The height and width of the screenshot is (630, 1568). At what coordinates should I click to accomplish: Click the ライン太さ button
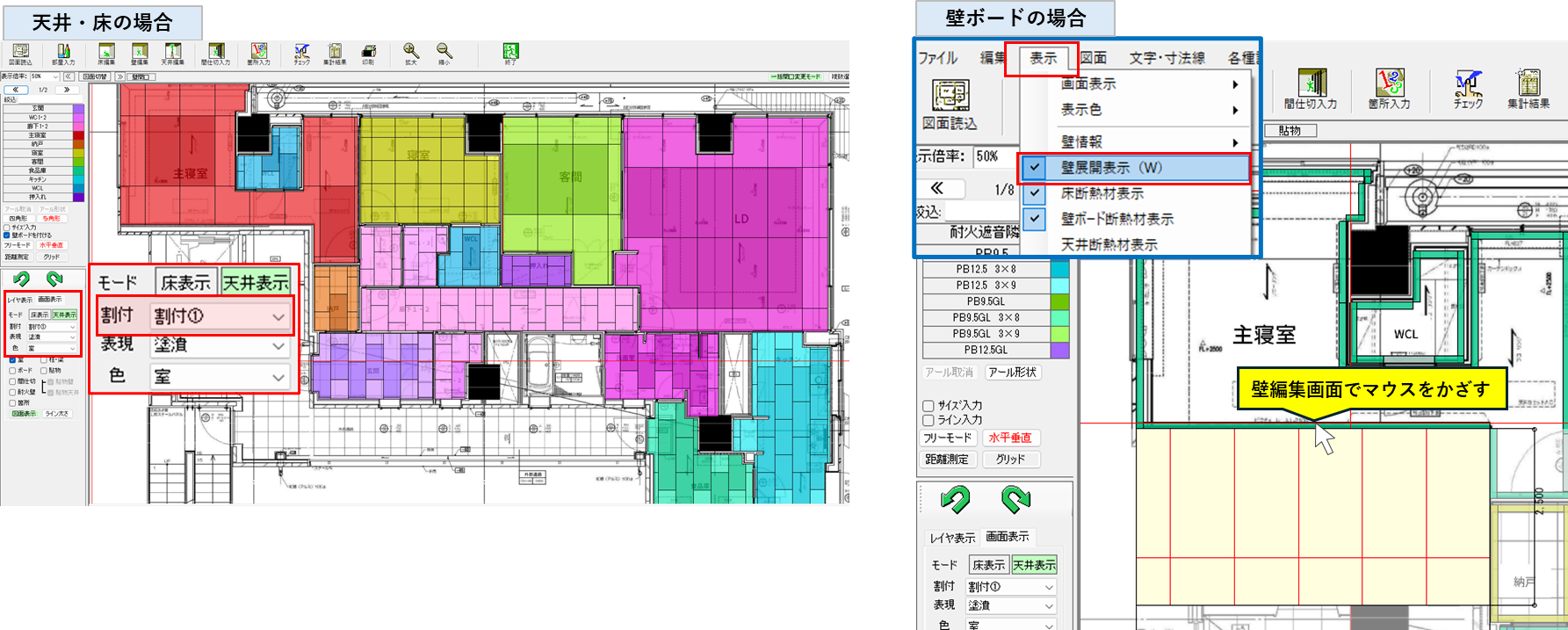pyautogui.click(x=57, y=414)
